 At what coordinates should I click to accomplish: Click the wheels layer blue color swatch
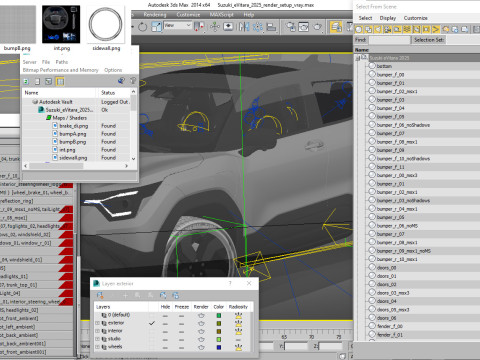219,347
